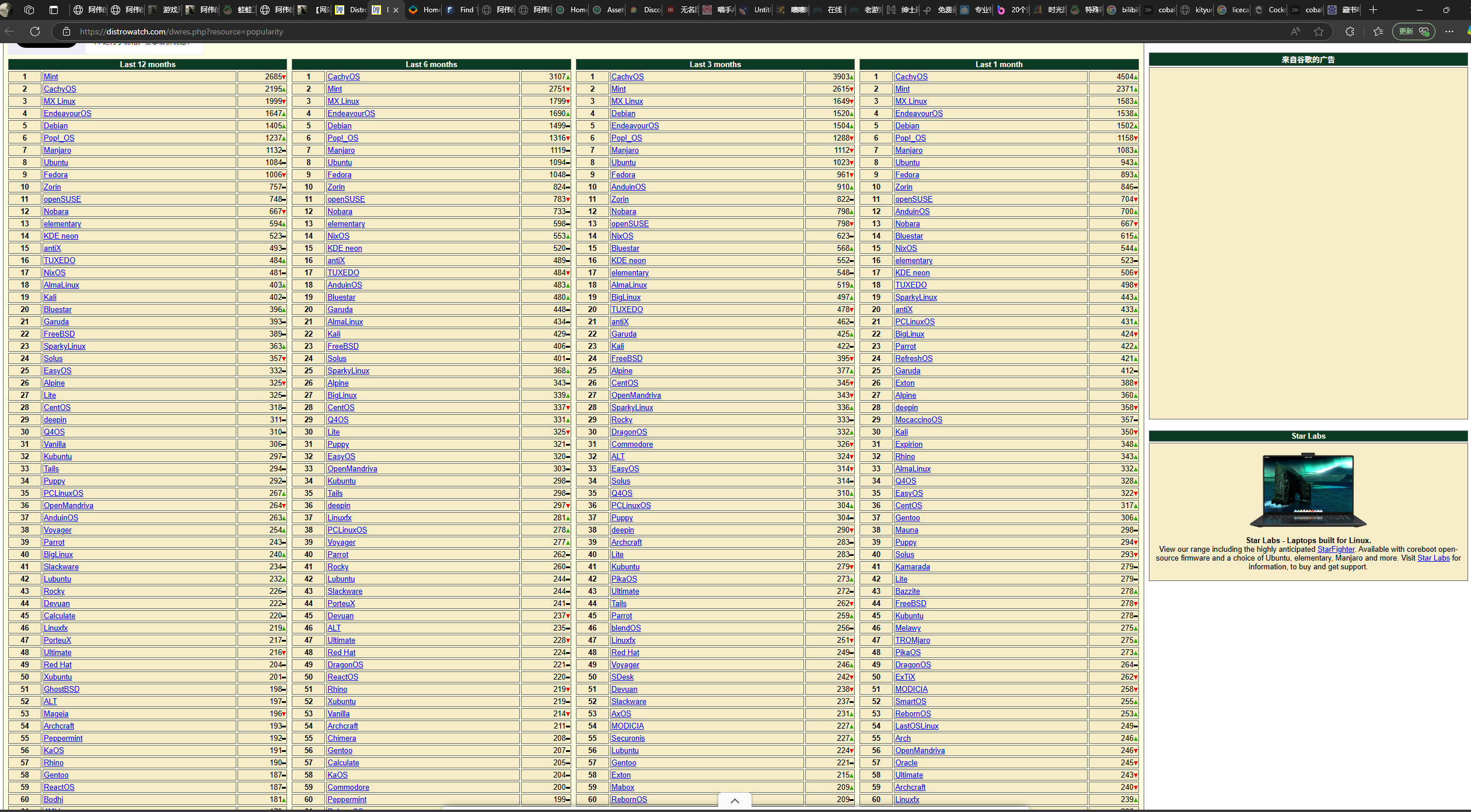
Task: Switch to the Disco tab
Action: [x=645, y=10]
